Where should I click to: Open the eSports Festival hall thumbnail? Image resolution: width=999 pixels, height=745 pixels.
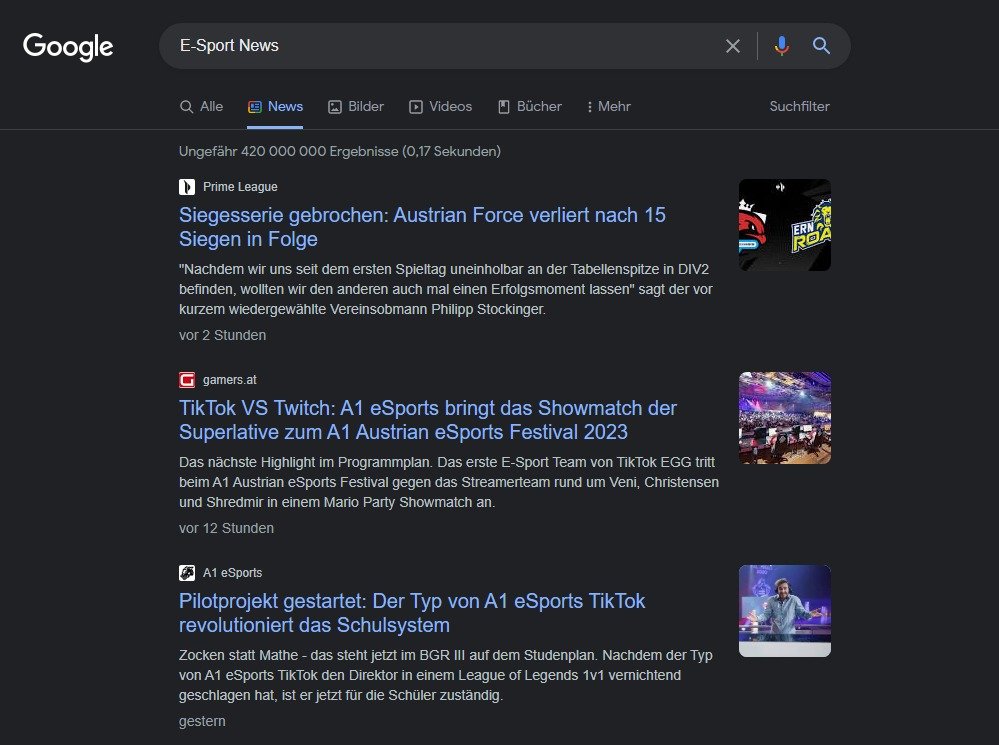784,418
